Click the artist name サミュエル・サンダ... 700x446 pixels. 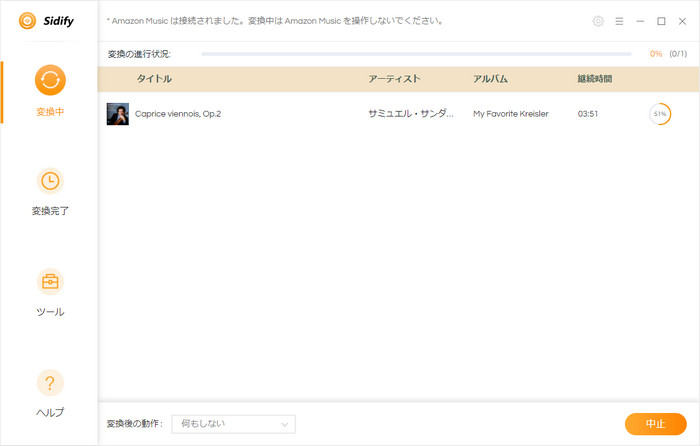[411, 114]
